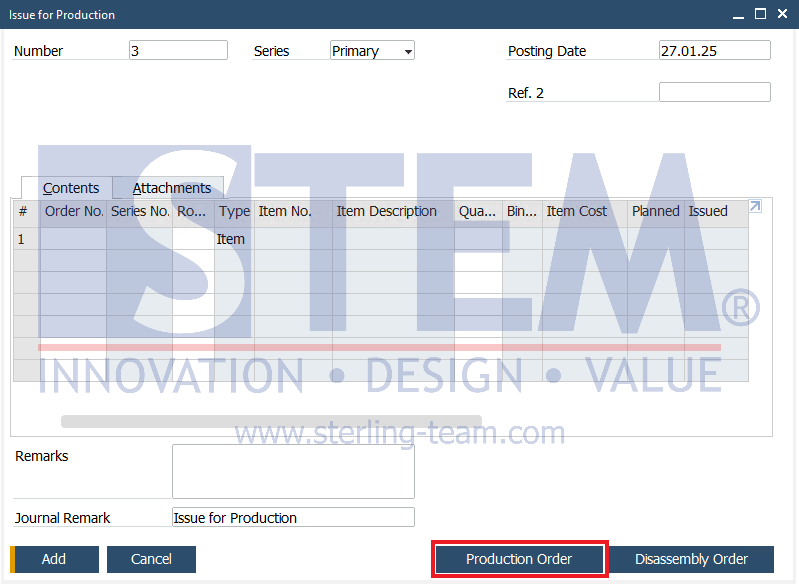Click inside the Remarks text box
Viewport: 799px width, 584px height.
coord(293,471)
